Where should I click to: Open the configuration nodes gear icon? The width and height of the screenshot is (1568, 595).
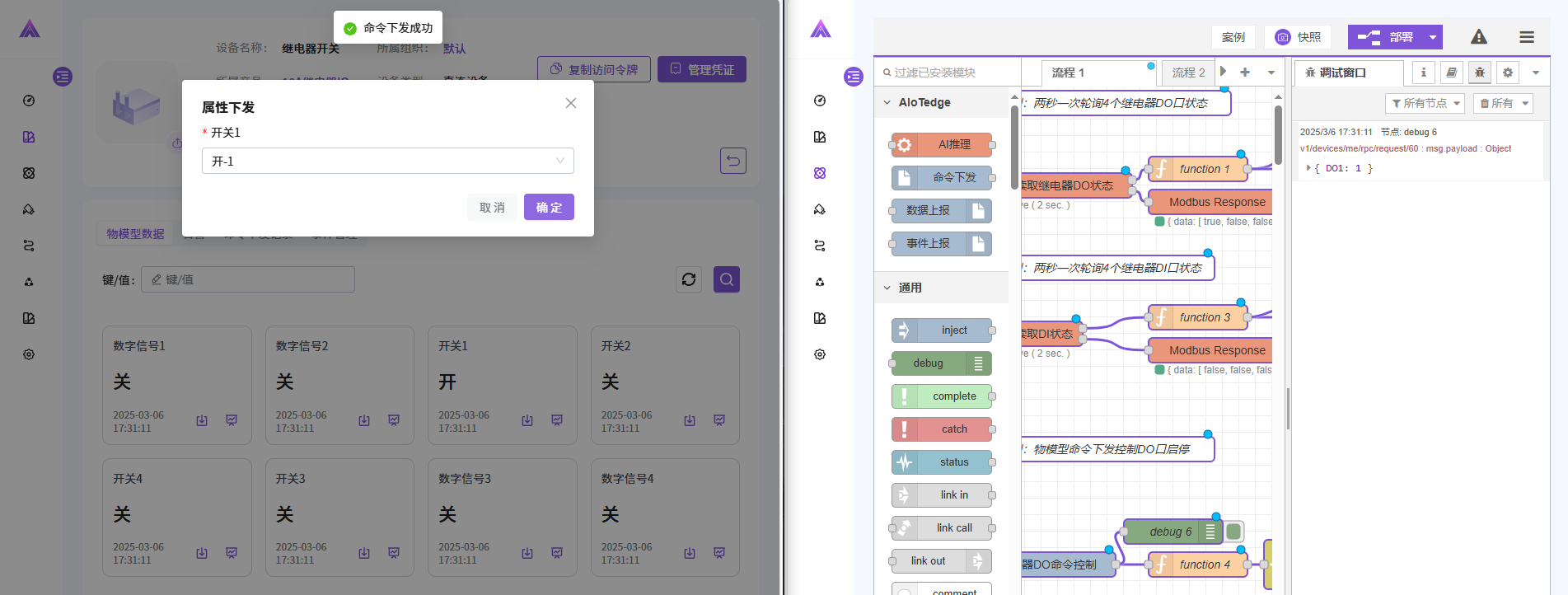[1508, 73]
